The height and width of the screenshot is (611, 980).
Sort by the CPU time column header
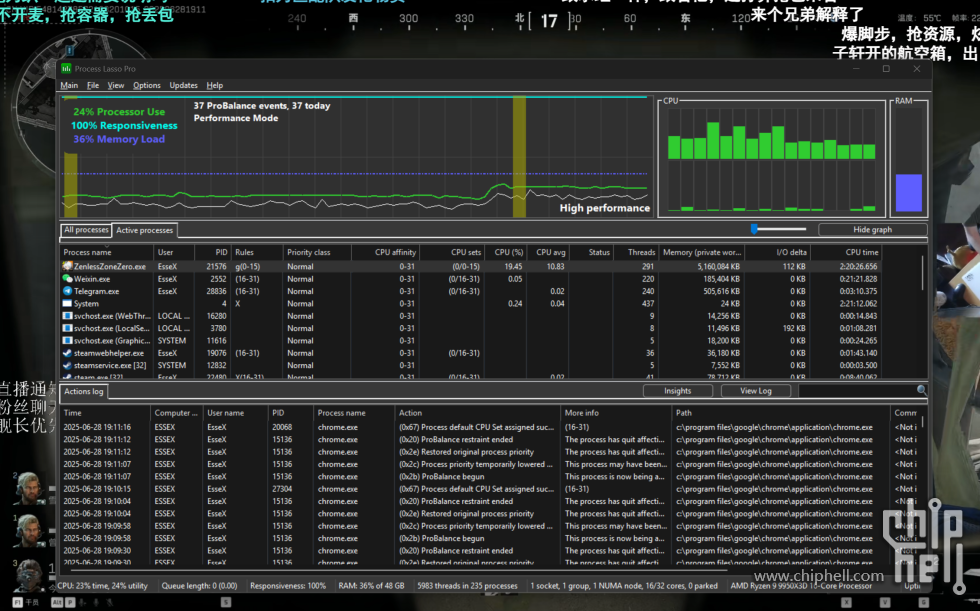[846, 252]
